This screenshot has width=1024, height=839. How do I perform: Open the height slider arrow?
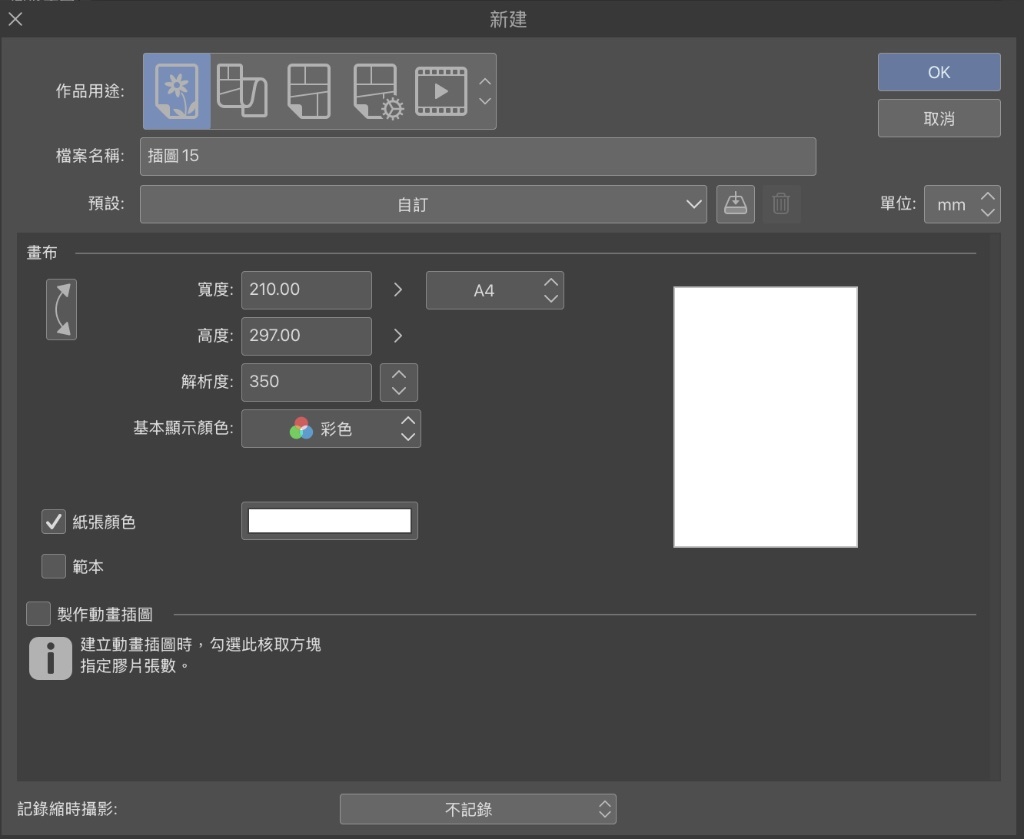click(x=398, y=336)
